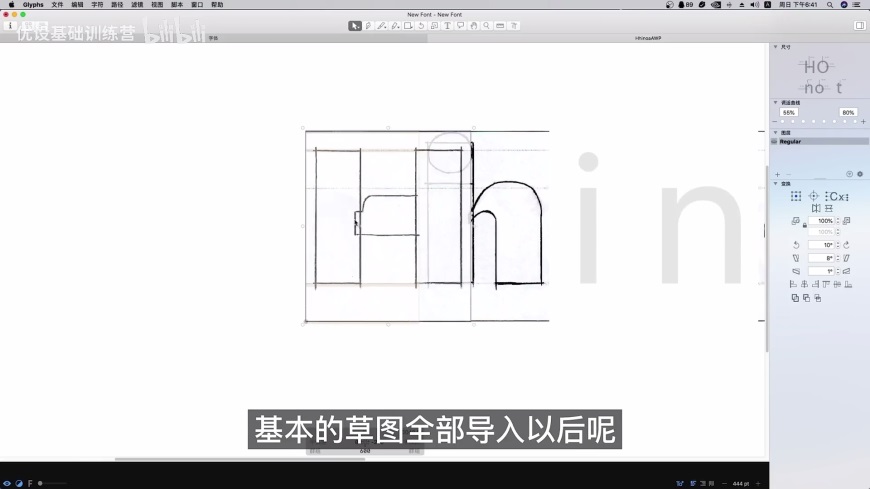
Task: Click the info button at top left
Action: [x=10, y=26]
